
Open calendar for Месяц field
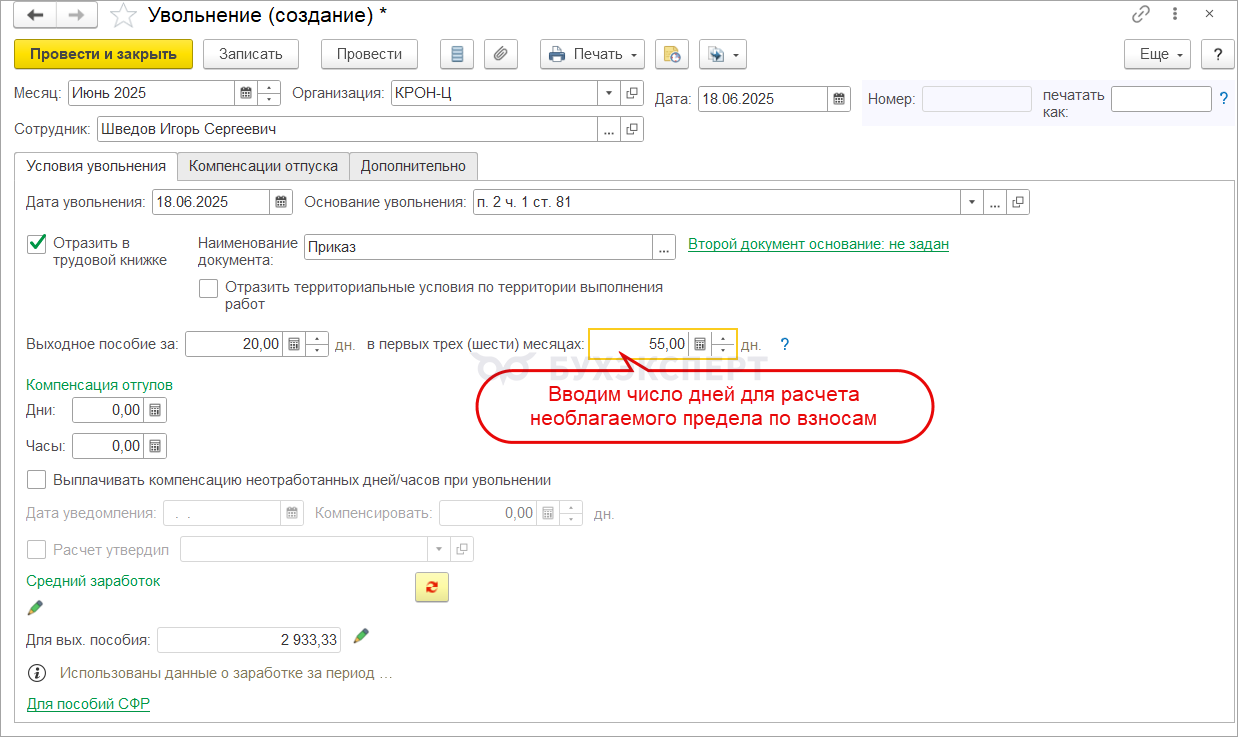coord(245,93)
